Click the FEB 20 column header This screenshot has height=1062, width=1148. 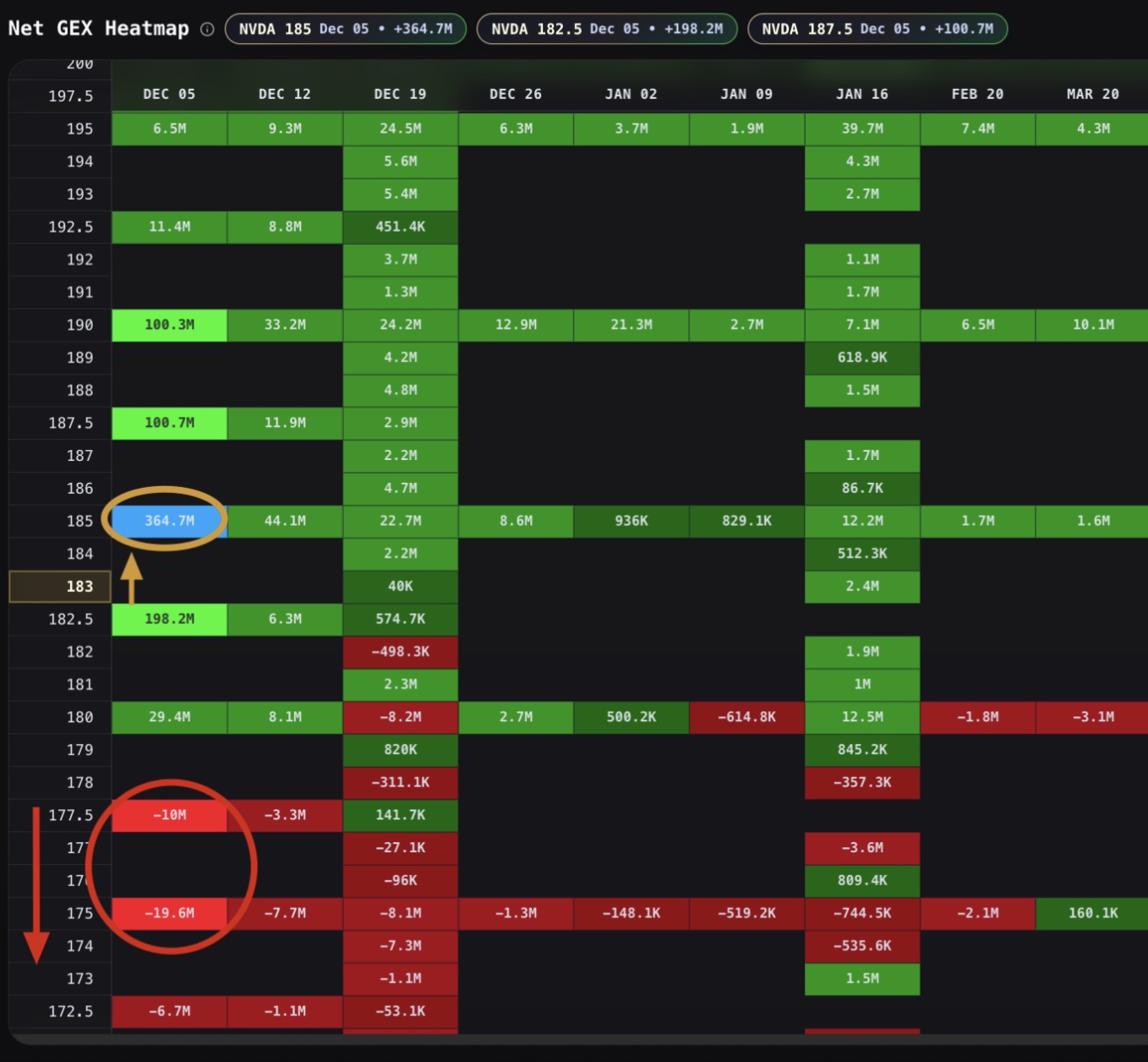pyautogui.click(x=978, y=94)
